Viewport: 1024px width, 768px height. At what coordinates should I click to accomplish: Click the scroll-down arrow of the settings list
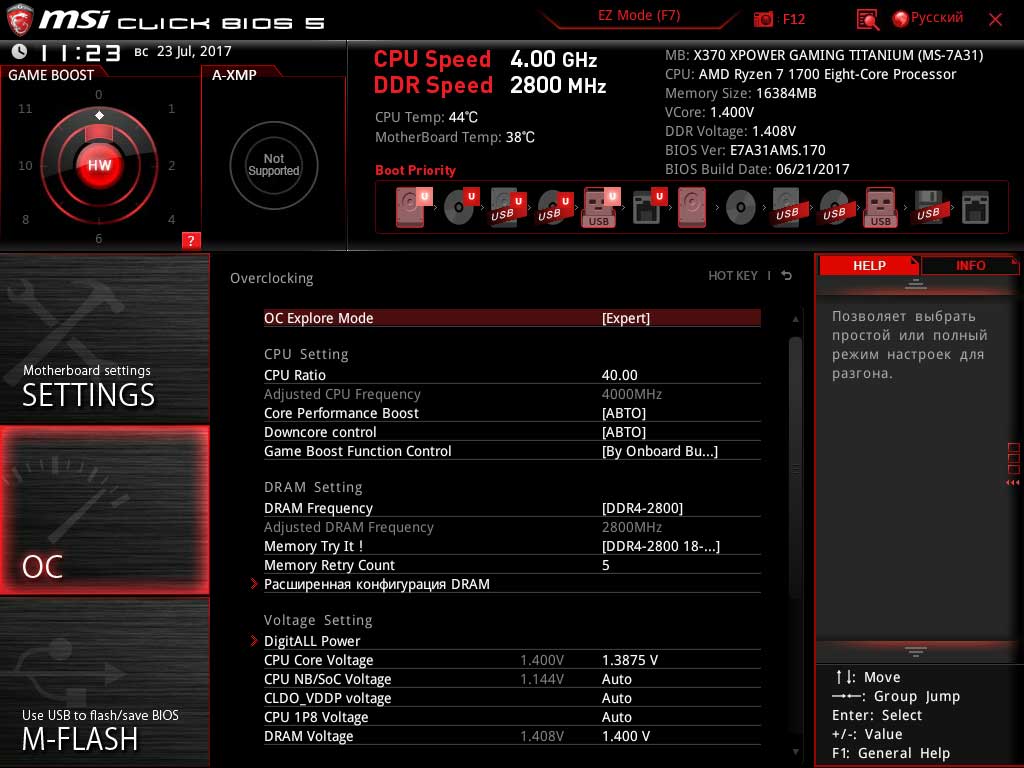click(x=795, y=752)
